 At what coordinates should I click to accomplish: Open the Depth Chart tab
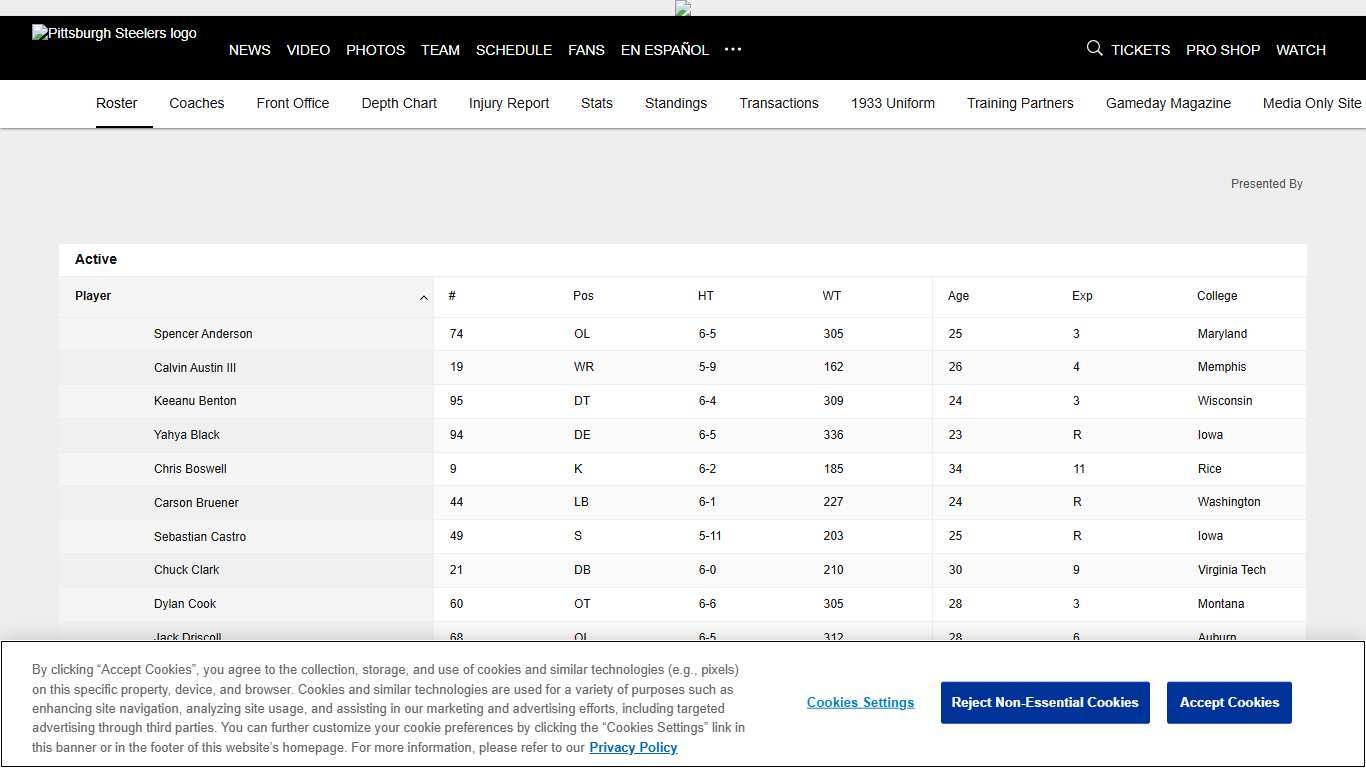click(x=398, y=103)
